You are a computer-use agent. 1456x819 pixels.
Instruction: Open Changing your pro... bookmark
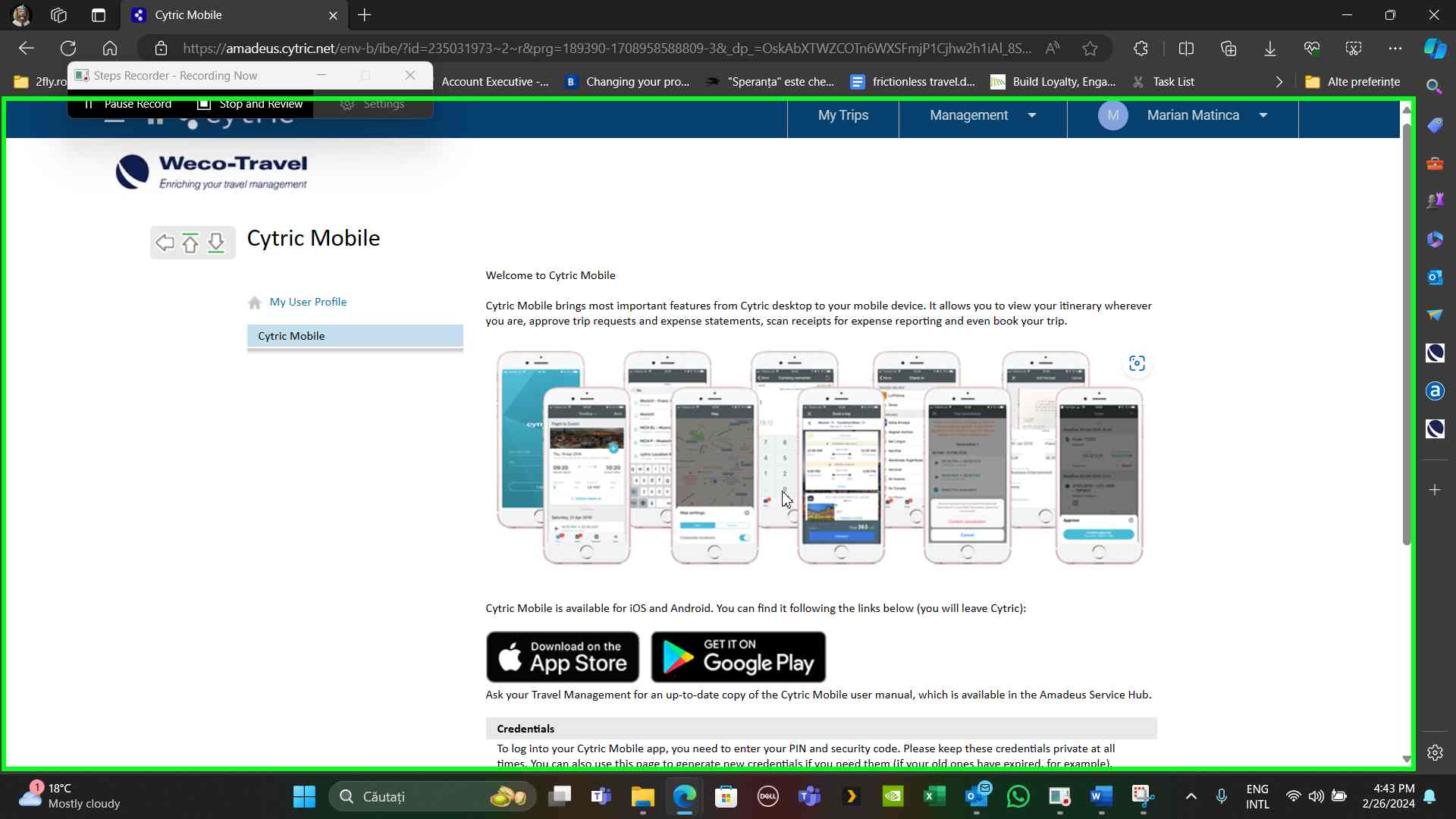pos(627,82)
